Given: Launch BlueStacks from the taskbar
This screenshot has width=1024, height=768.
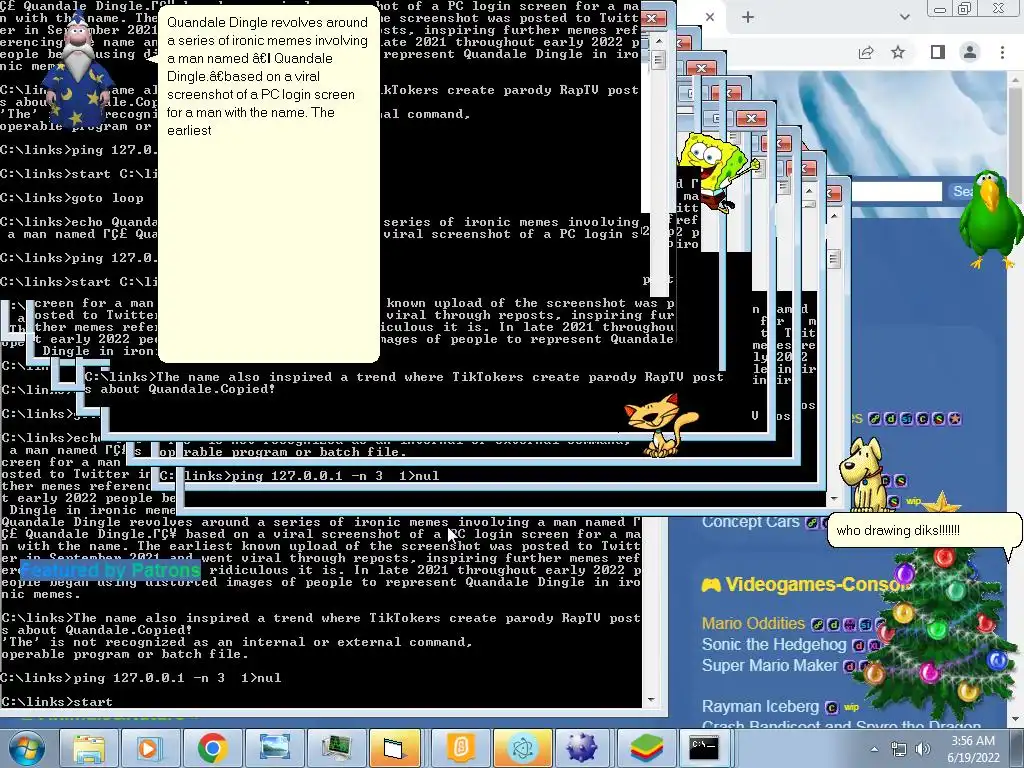Looking at the screenshot, I should pos(647,748).
